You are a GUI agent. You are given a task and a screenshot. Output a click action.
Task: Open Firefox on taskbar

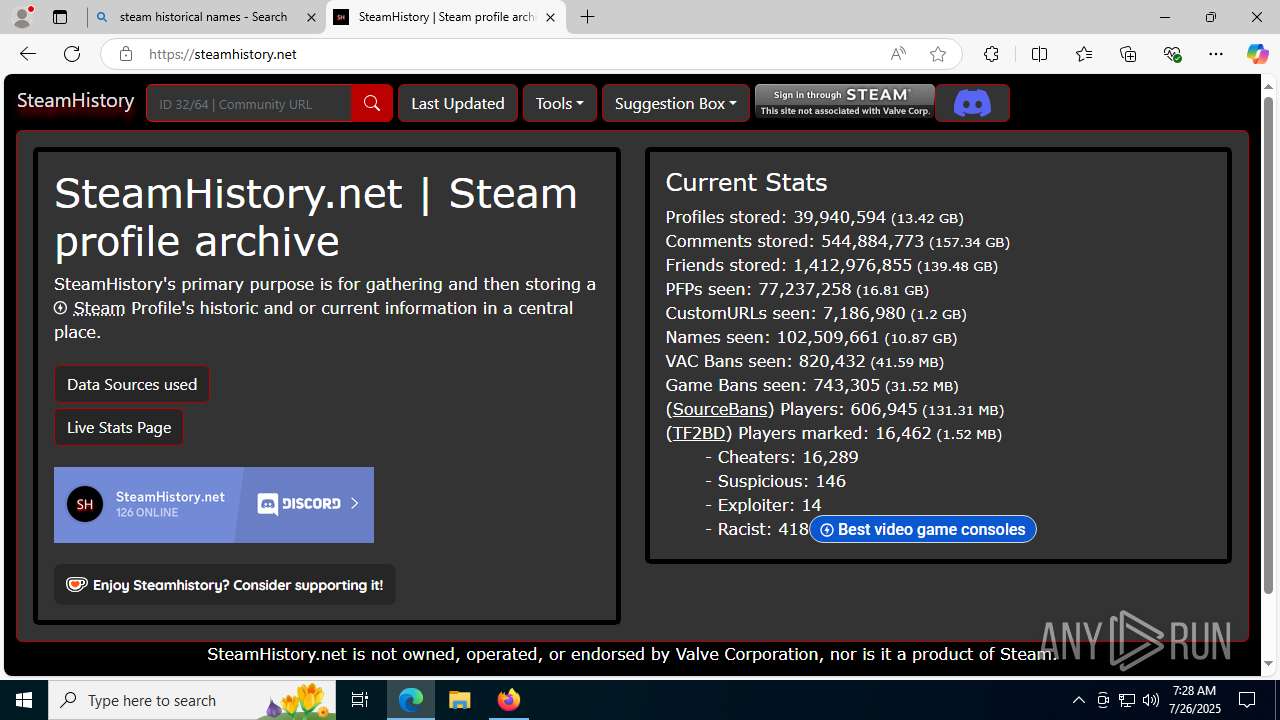coord(509,700)
